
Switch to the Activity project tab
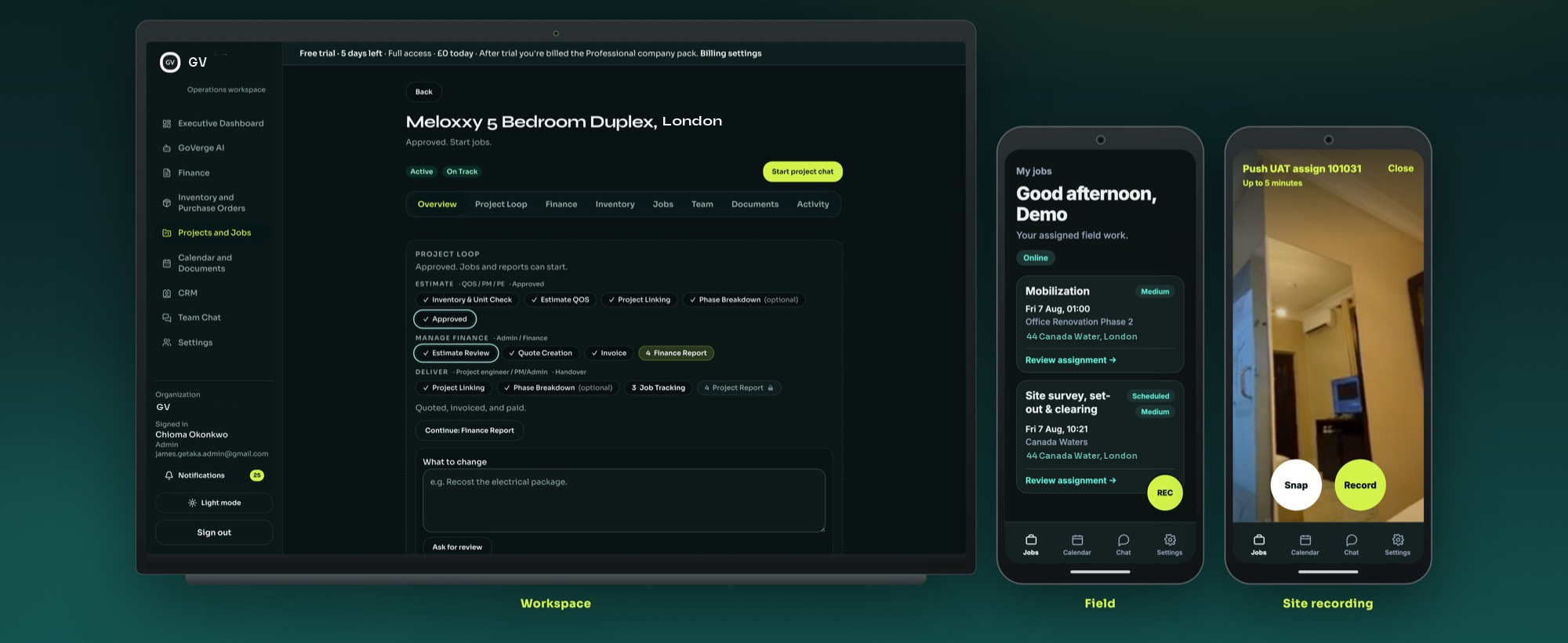(813, 204)
